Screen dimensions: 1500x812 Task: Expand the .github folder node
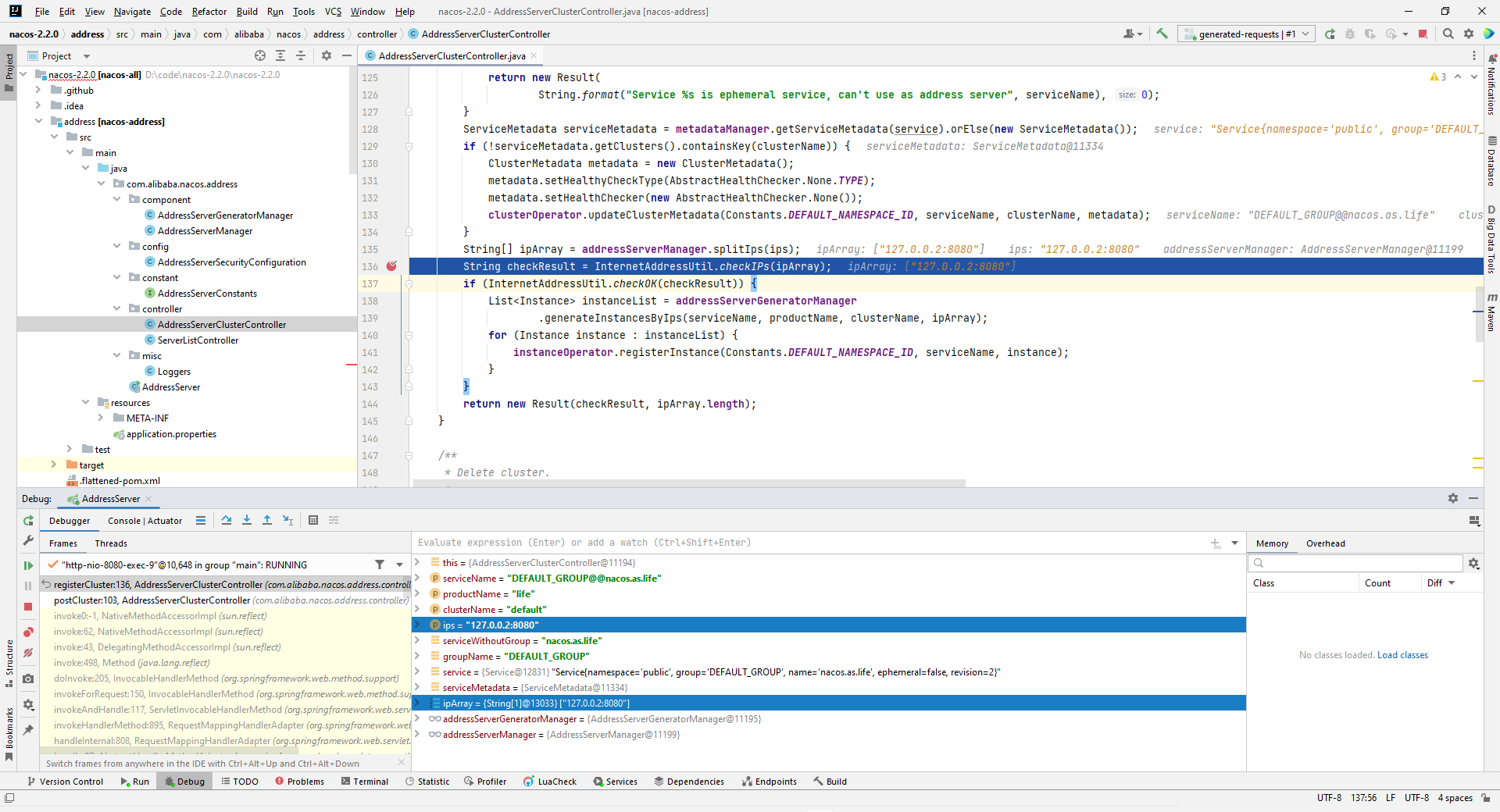38,90
